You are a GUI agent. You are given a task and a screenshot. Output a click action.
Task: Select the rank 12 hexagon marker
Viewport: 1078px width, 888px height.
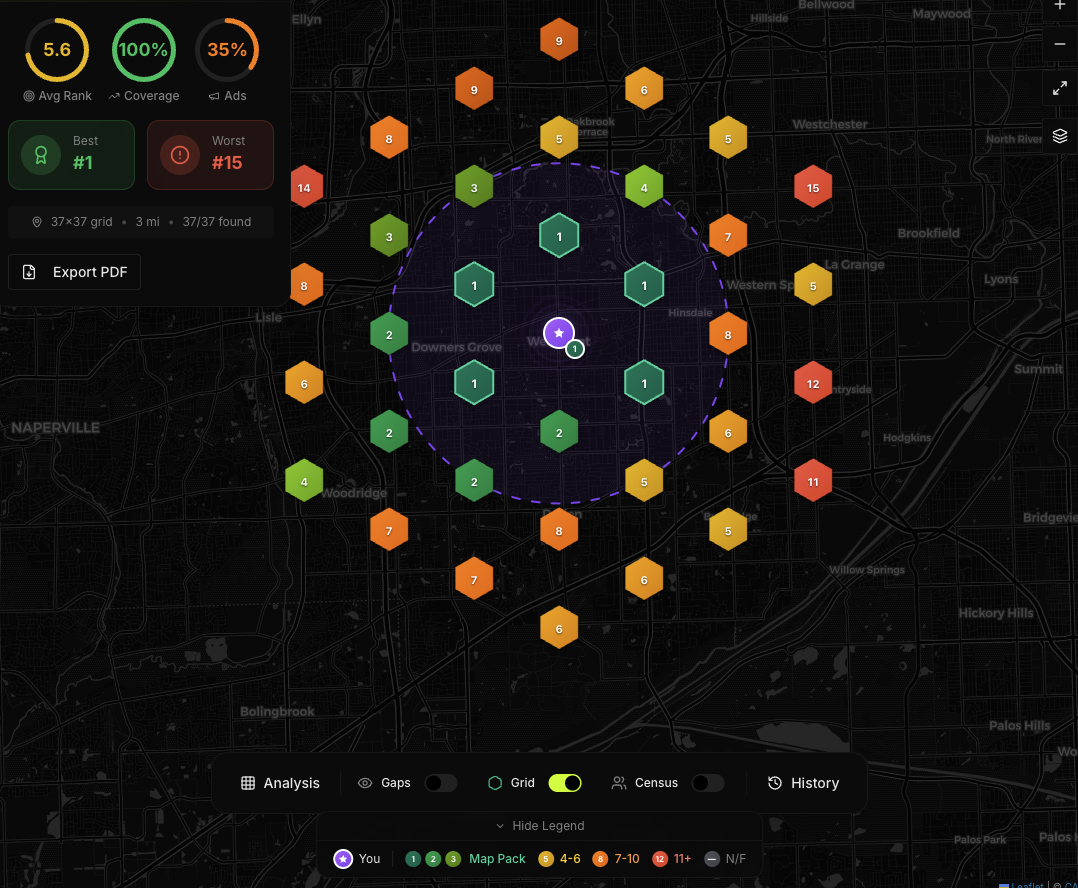coord(813,384)
